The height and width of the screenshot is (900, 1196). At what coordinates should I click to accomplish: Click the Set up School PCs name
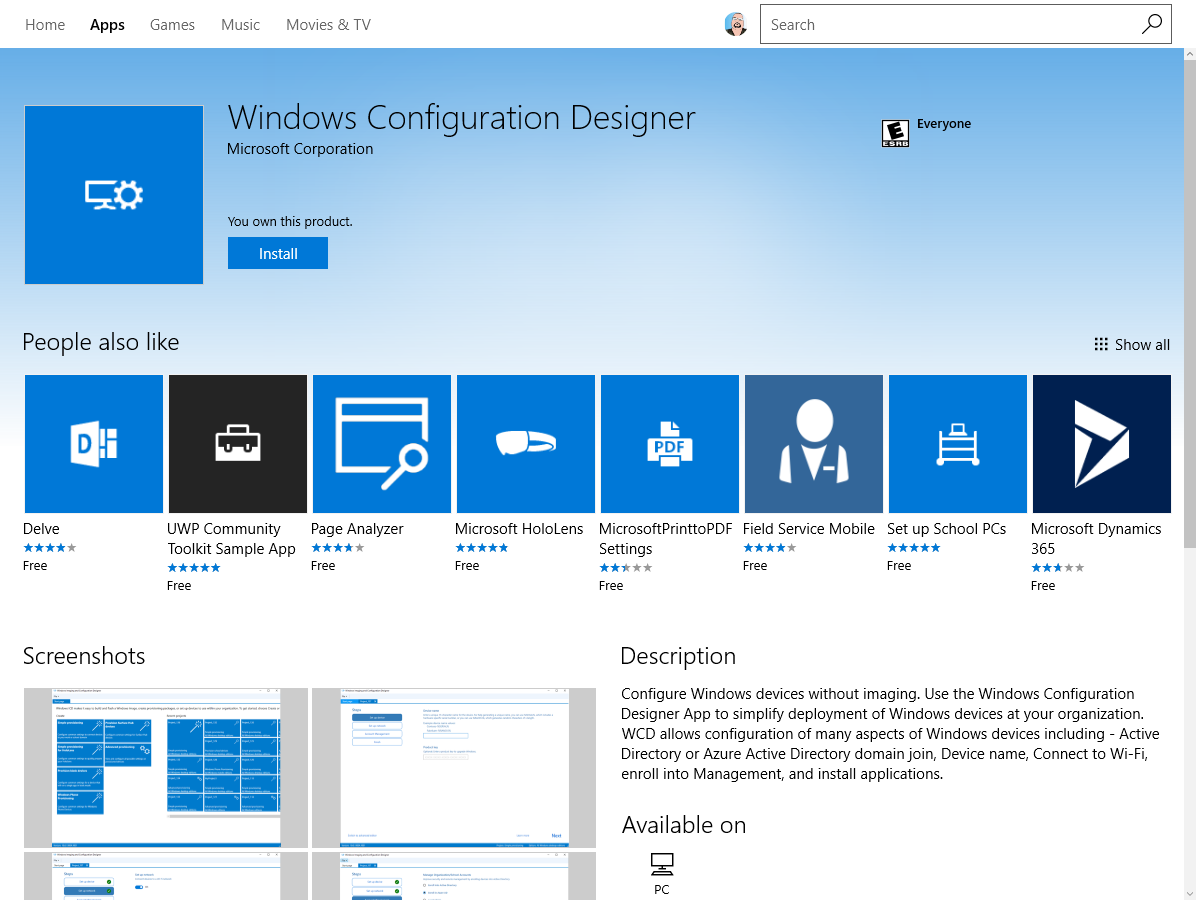pos(947,529)
